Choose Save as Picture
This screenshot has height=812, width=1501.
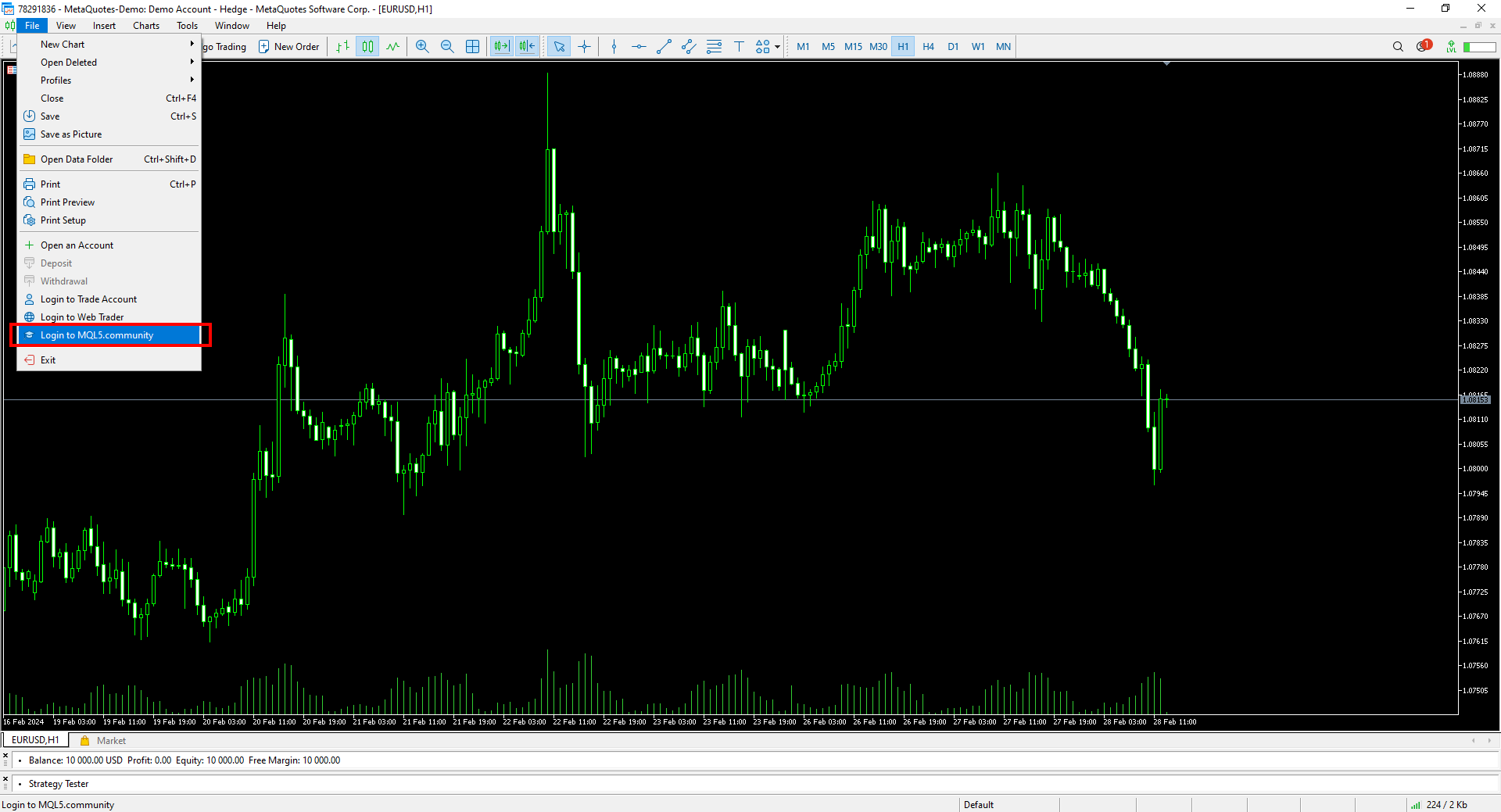pyautogui.click(x=109, y=134)
